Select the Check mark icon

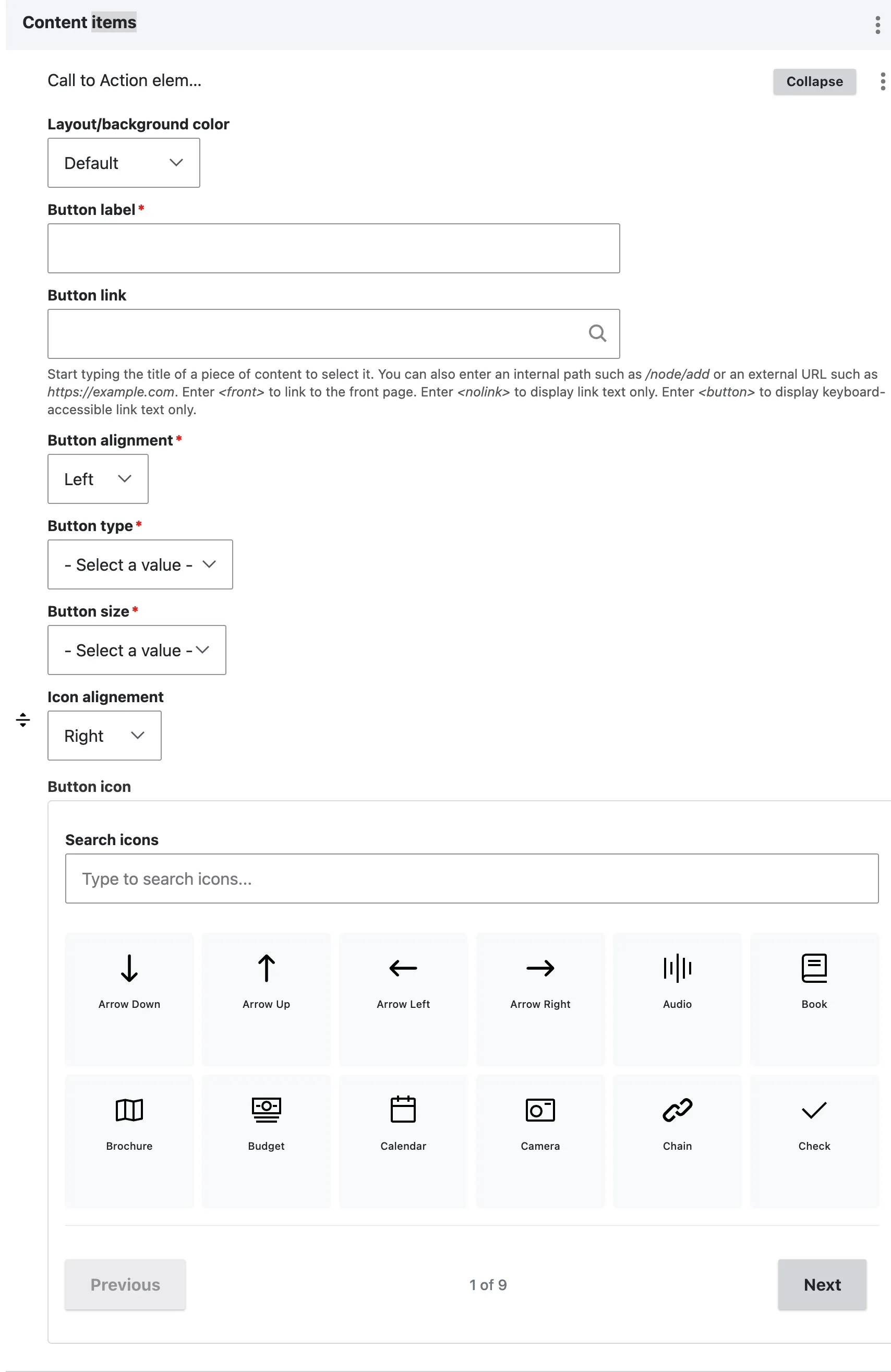(814, 1141)
